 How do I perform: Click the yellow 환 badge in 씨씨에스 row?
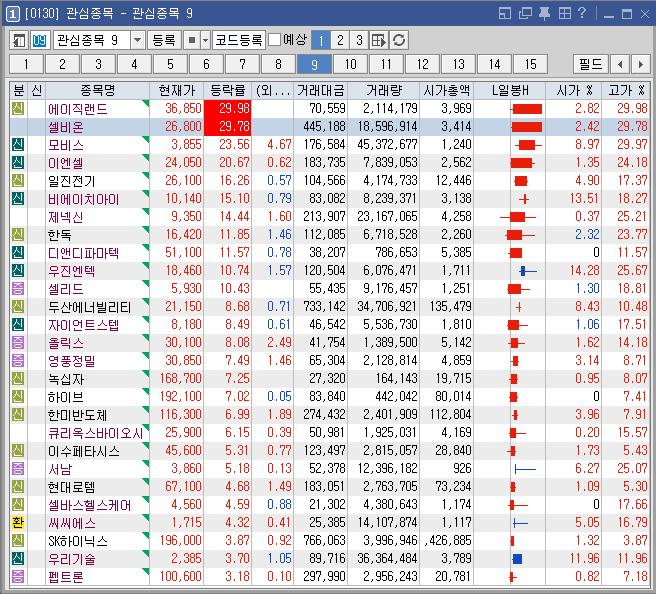(x=18, y=522)
